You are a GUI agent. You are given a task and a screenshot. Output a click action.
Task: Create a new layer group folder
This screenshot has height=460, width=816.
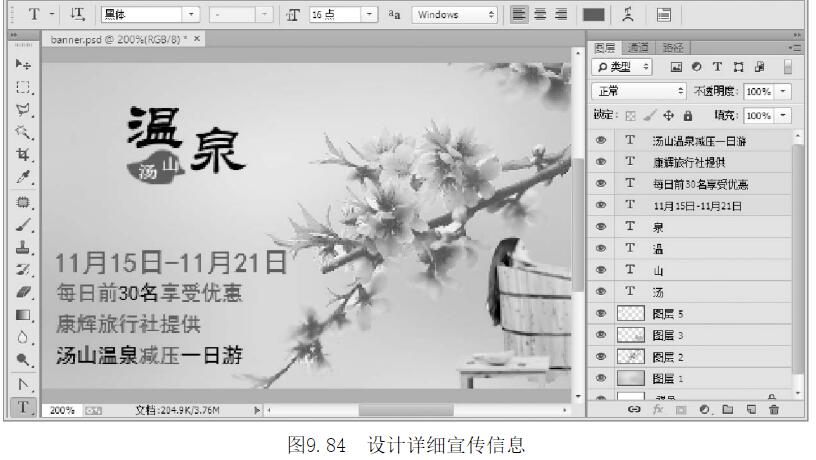click(x=728, y=410)
